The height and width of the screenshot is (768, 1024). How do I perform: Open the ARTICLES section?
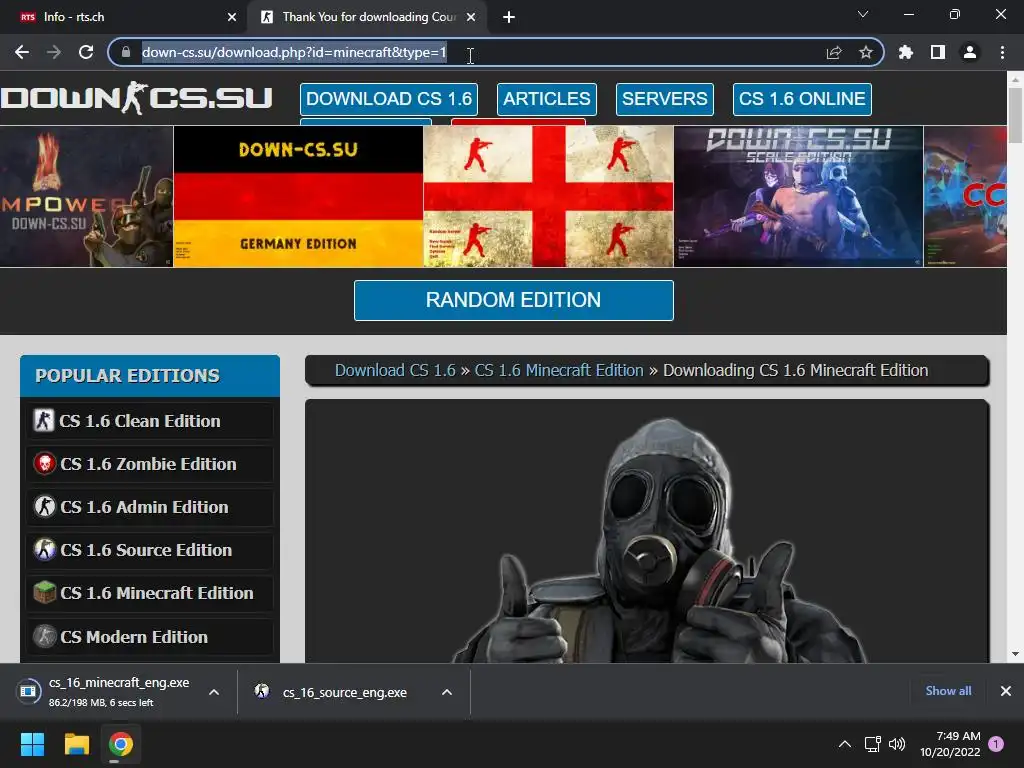pos(547,99)
